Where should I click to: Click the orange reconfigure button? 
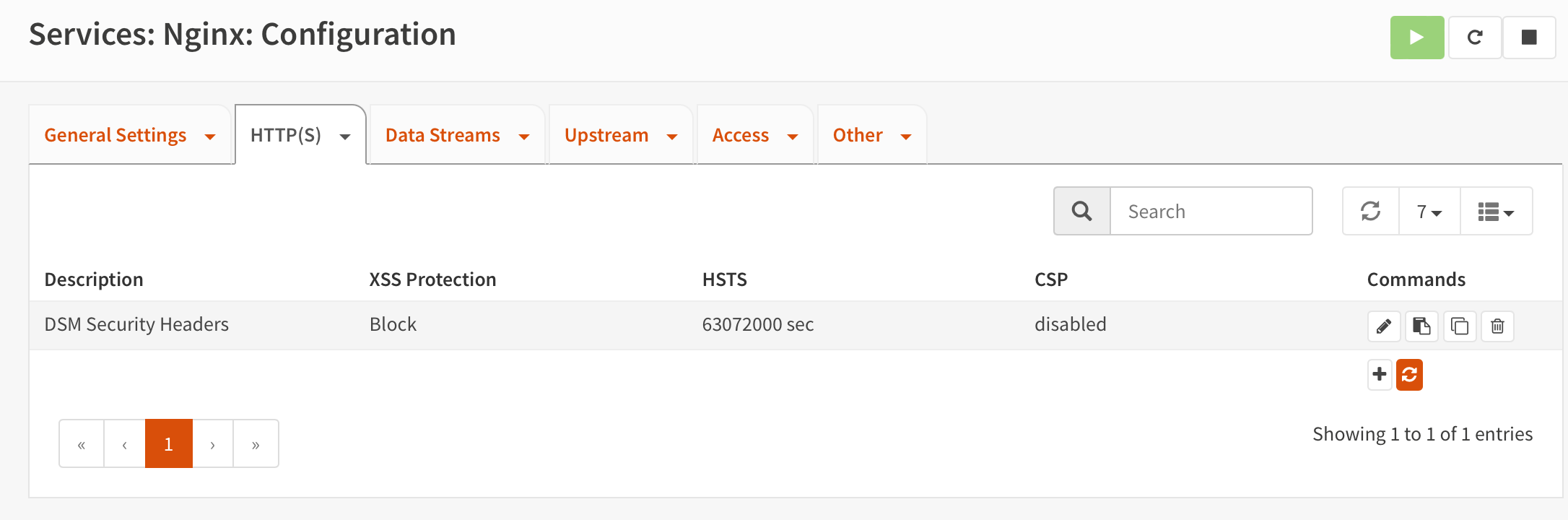click(x=1409, y=375)
